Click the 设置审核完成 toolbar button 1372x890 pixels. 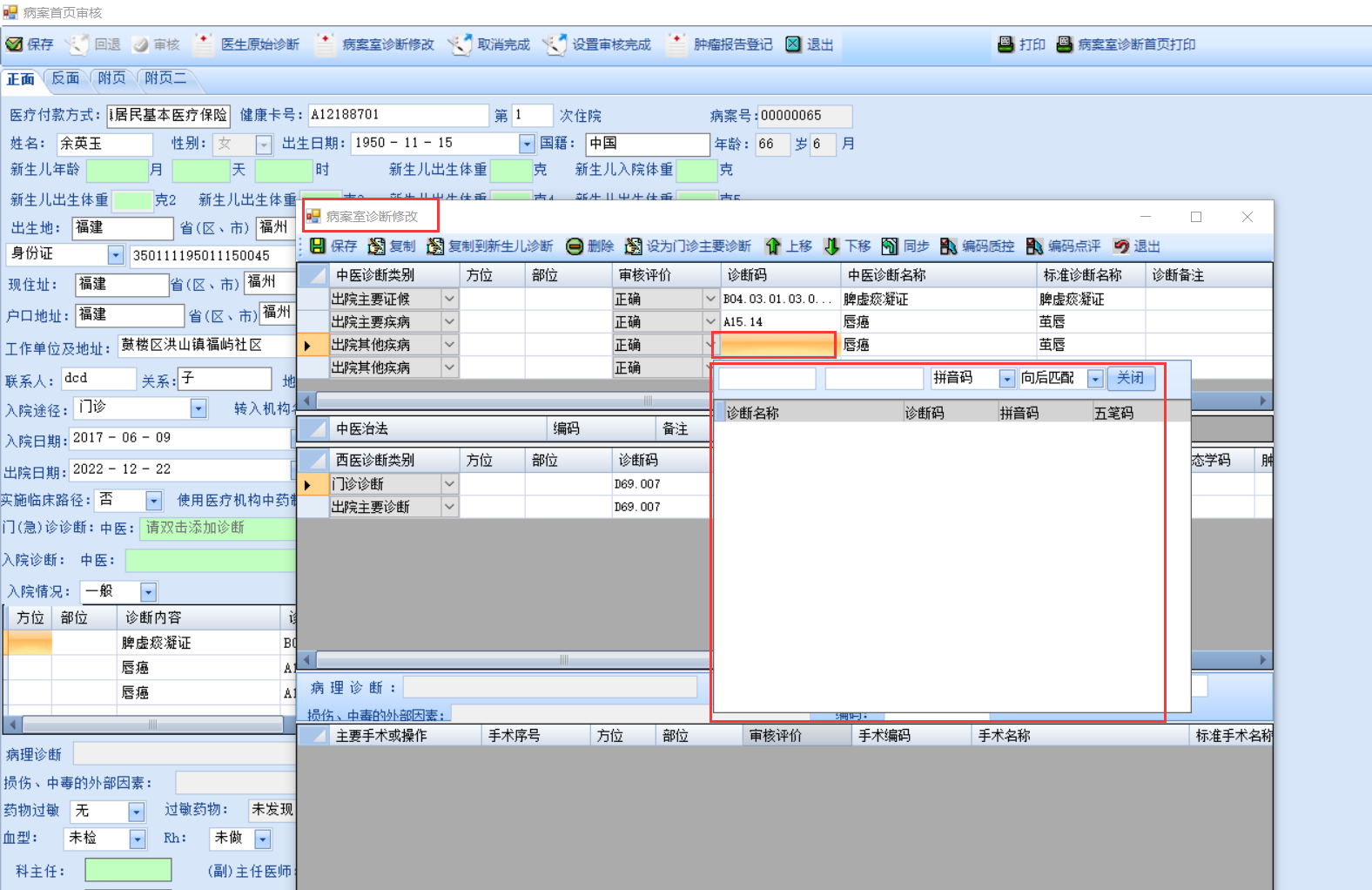(598, 44)
